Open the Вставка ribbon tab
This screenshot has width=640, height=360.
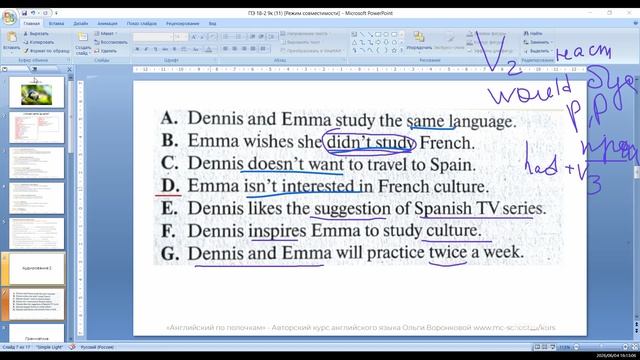click(x=56, y=24)
